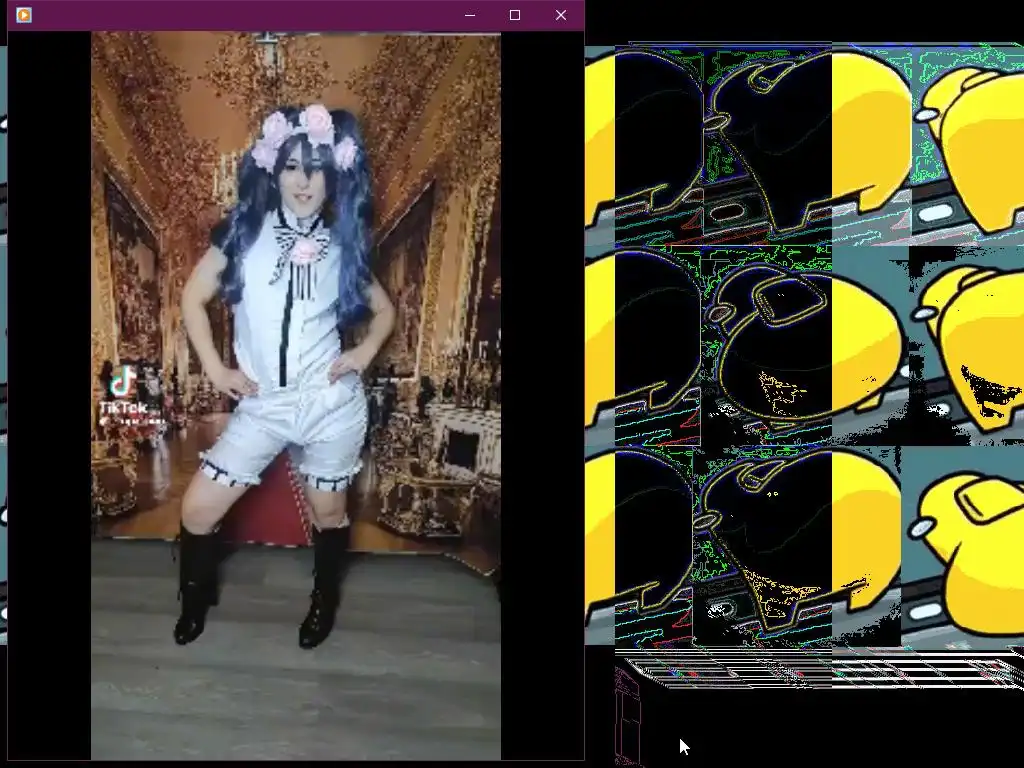
Task: Maximize the media player window
Action: [515, 15]
